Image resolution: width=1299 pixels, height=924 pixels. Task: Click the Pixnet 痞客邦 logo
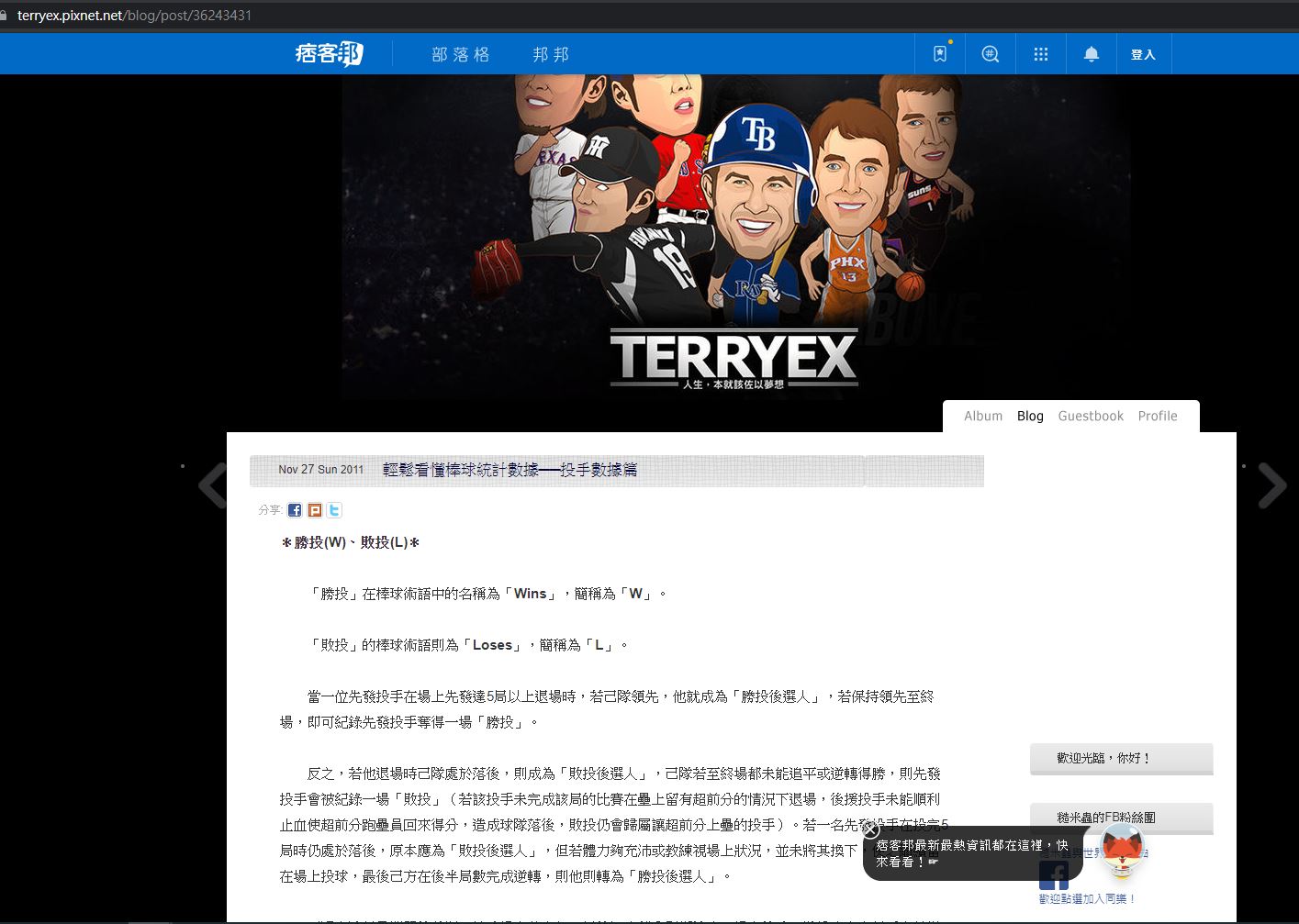click(329, 54)
